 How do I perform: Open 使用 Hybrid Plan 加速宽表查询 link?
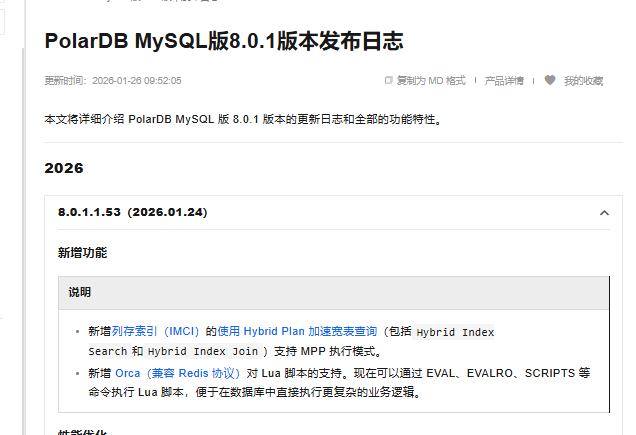(297, 331)
